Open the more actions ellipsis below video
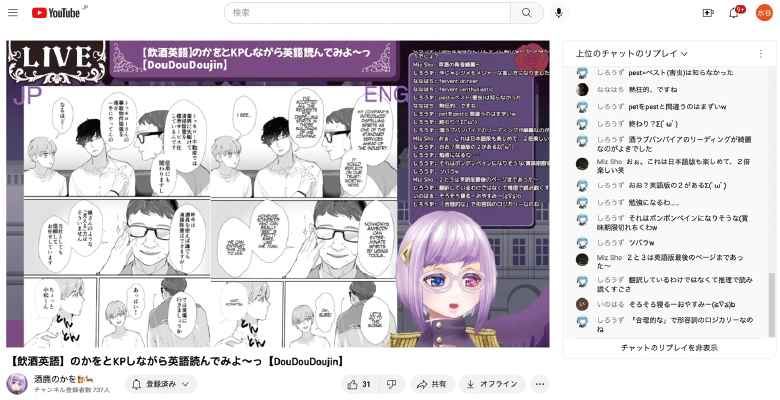 click(x=540, y=384)
